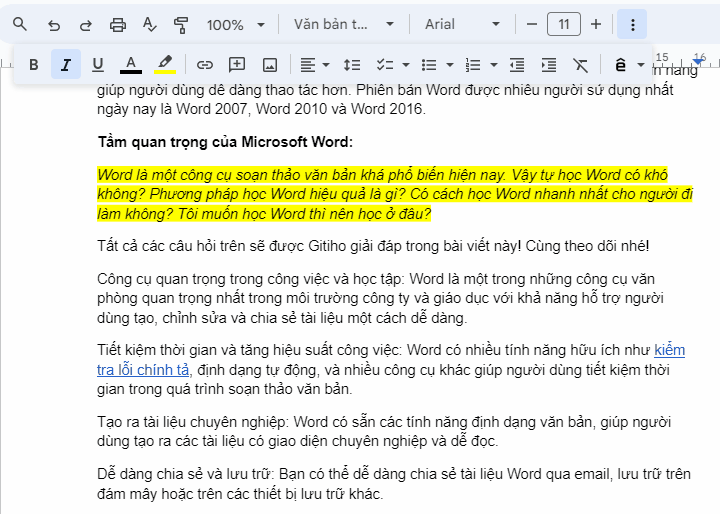Activate the paint format tool

pos(181,24)
